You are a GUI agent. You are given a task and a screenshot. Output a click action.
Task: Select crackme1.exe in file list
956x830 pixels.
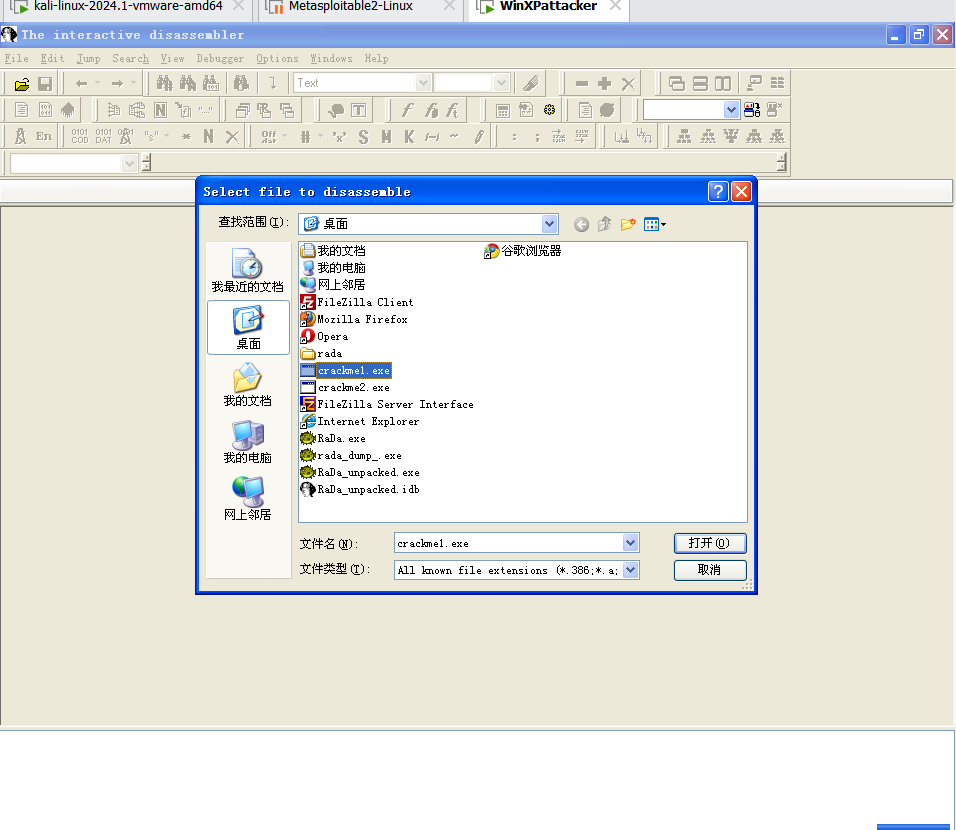tap(346, 370)
